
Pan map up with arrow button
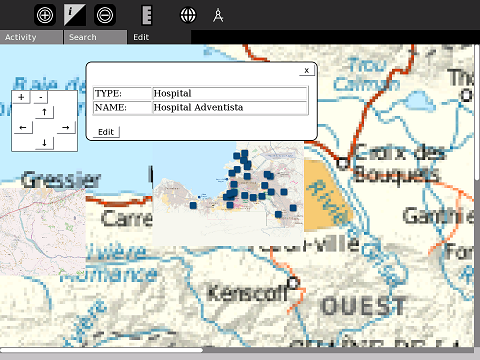click(x=44, y=112)
